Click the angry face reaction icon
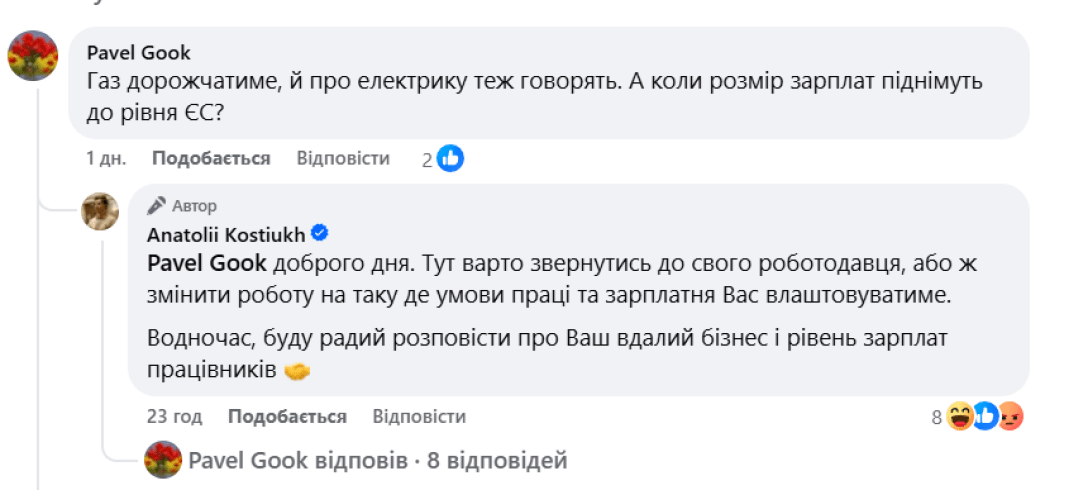1088x490 pixels. (1010, 417)
